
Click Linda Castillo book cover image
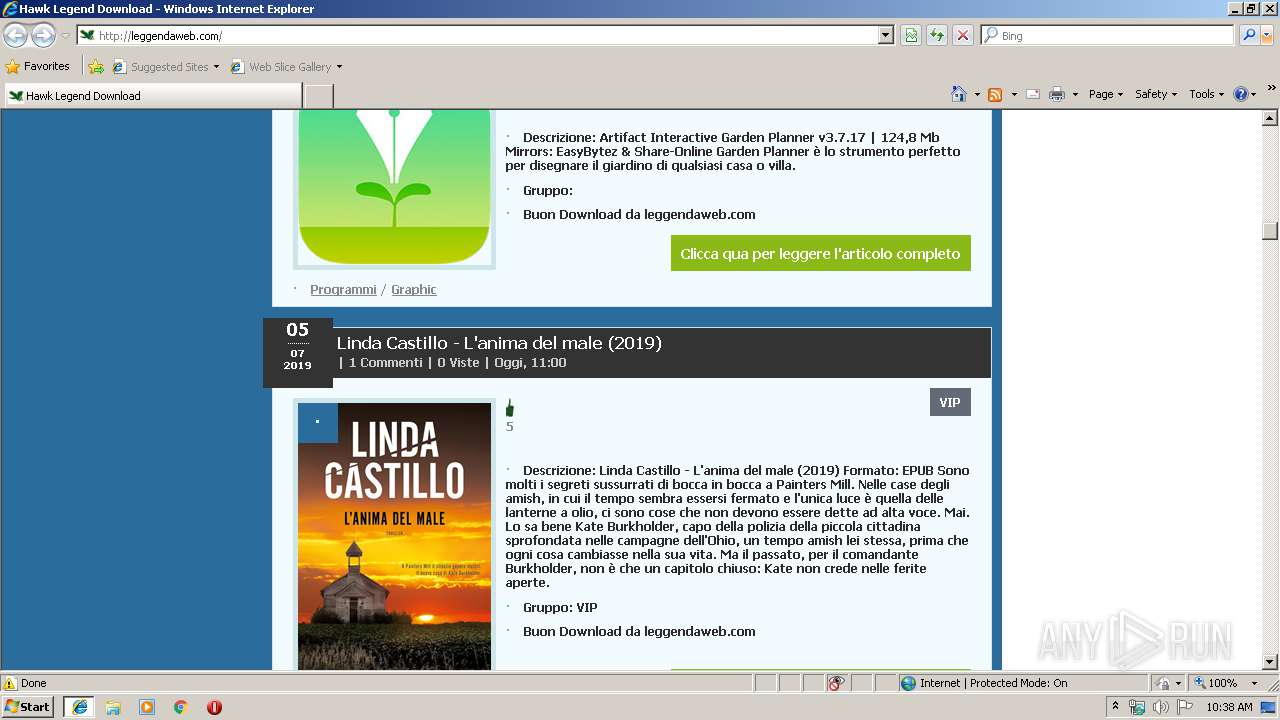click(x=394, y=536)
